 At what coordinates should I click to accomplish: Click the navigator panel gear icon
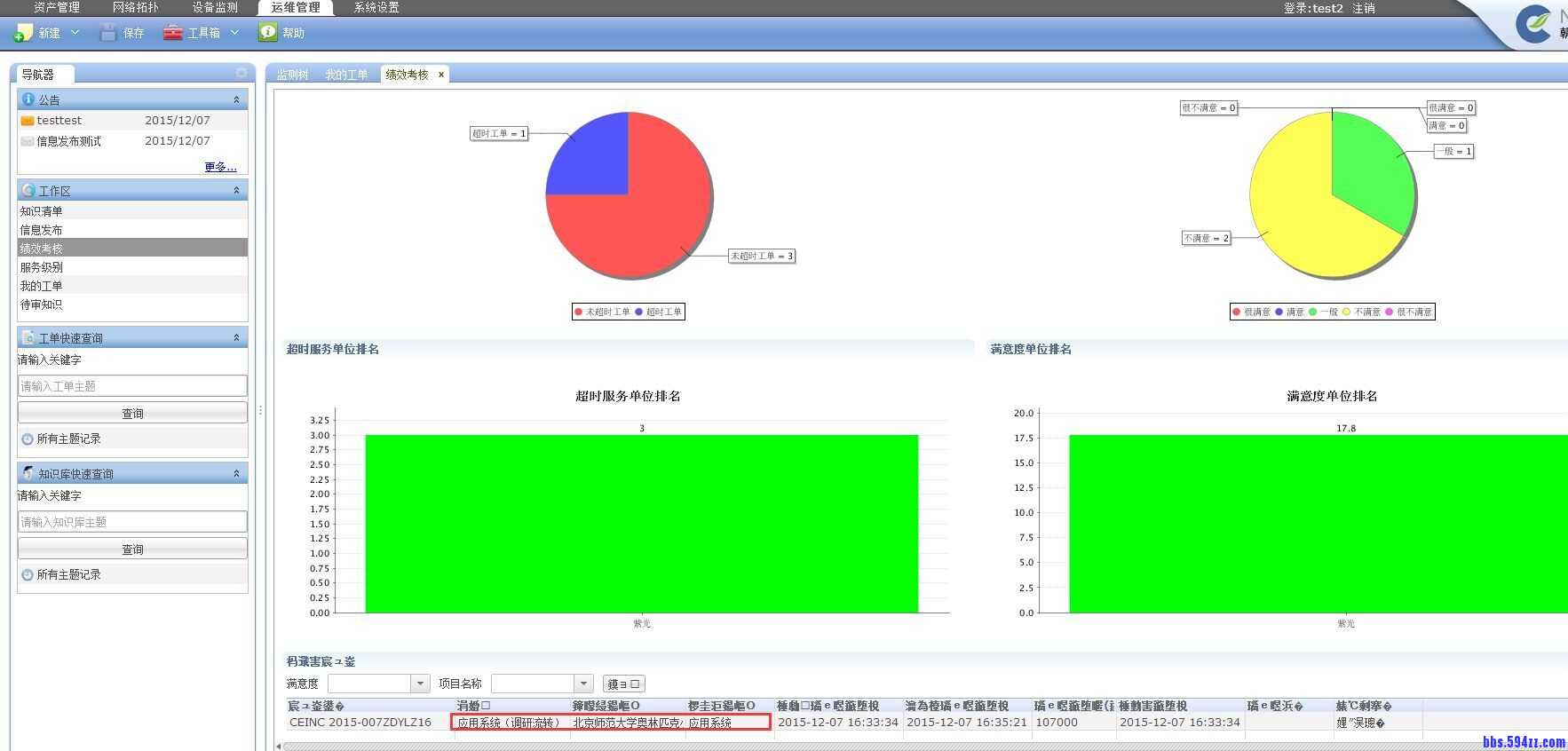point(241,74)
